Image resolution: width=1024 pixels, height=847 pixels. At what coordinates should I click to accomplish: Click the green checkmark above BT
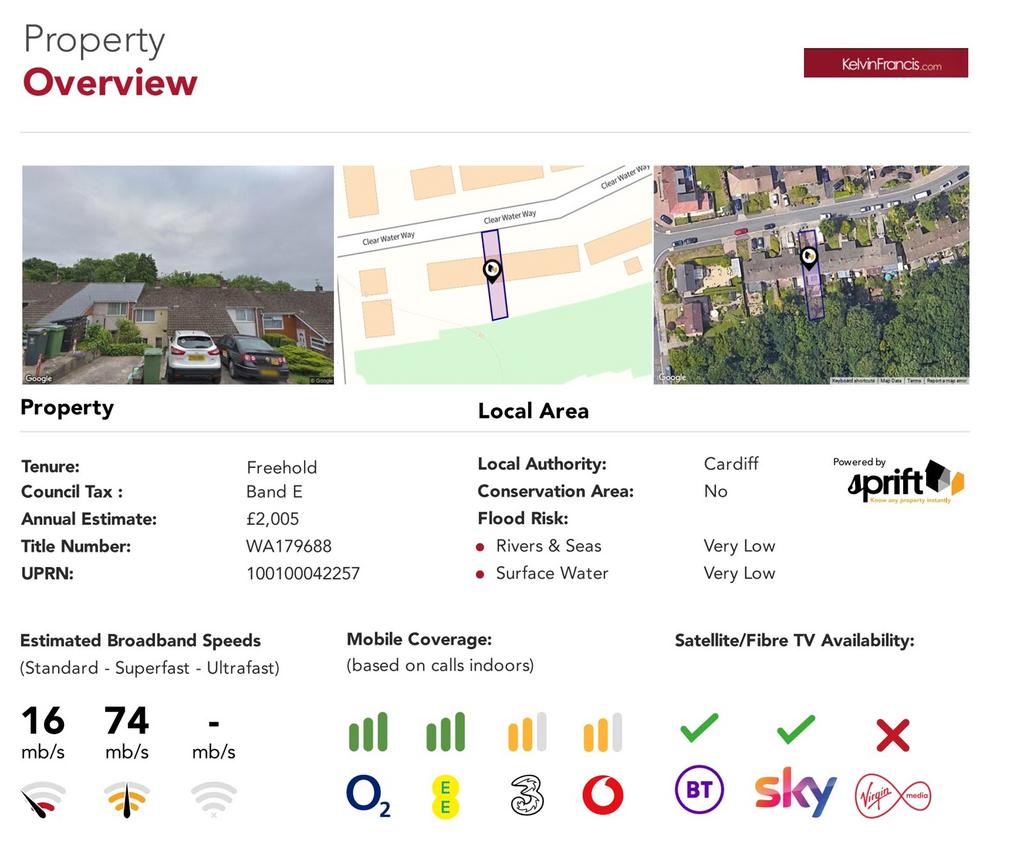pyautogui.click(x=699, y=727)
